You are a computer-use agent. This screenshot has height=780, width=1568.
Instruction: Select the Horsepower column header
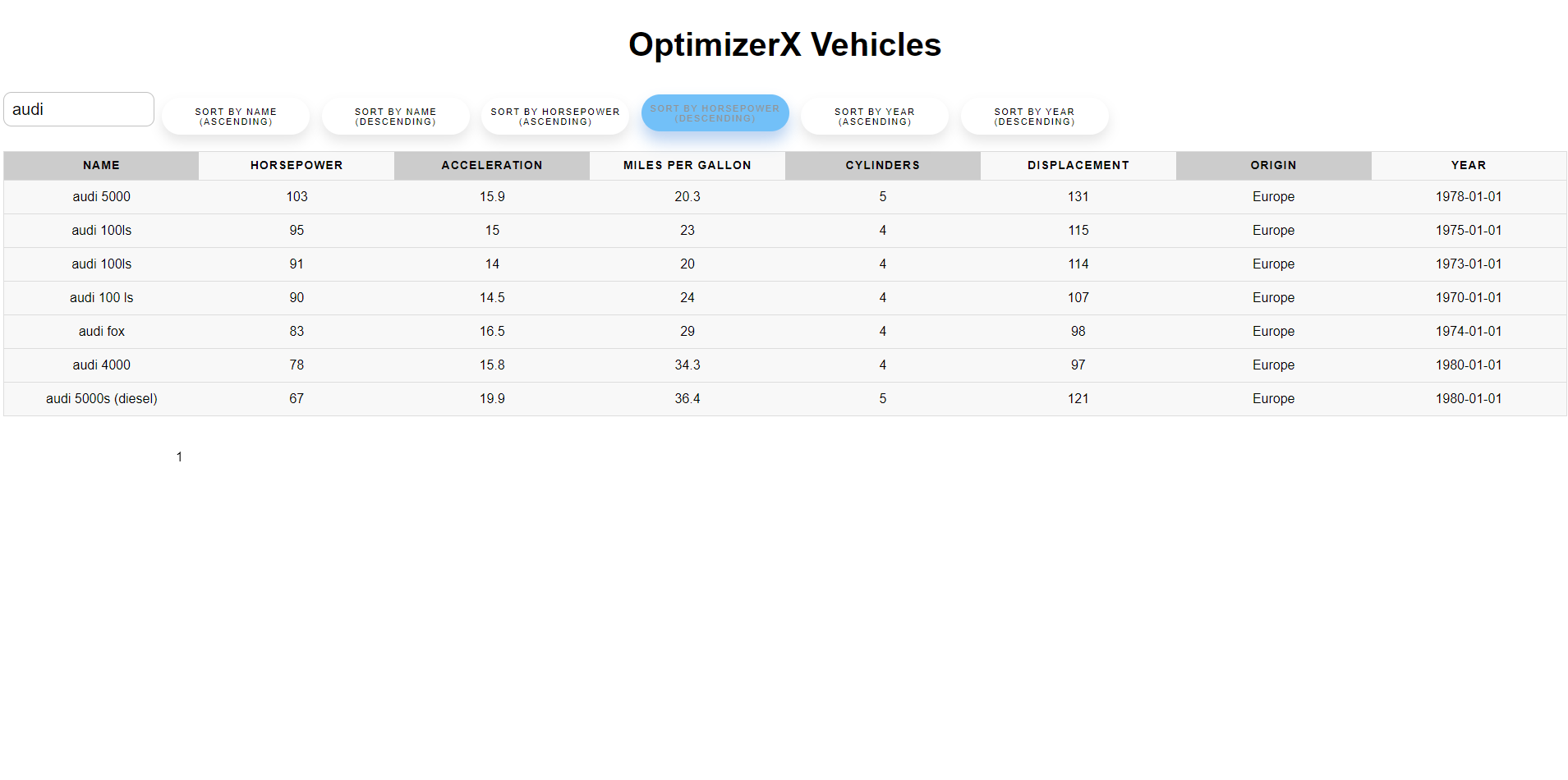pos(297,165)
